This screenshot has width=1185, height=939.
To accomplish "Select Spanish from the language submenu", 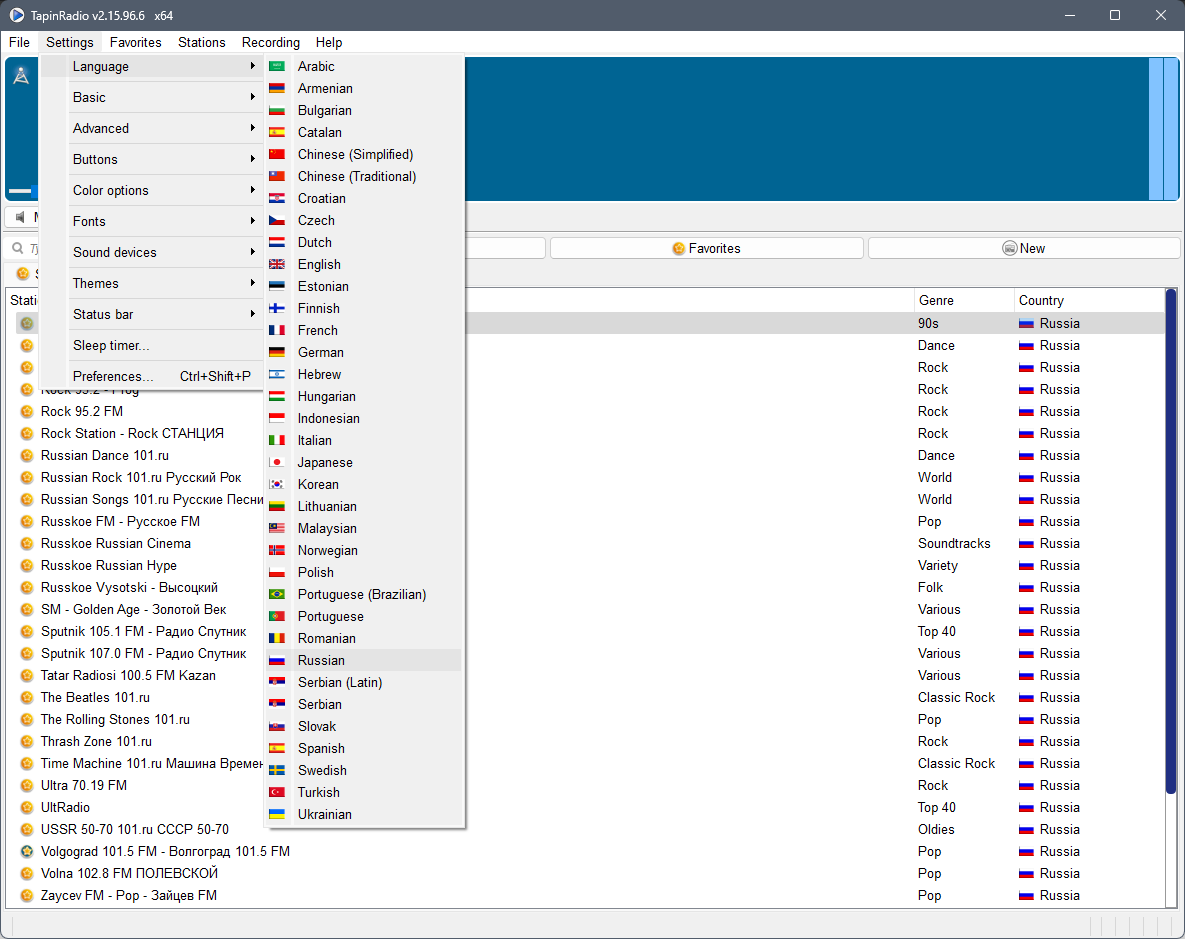I will click(x=321, y=748).
